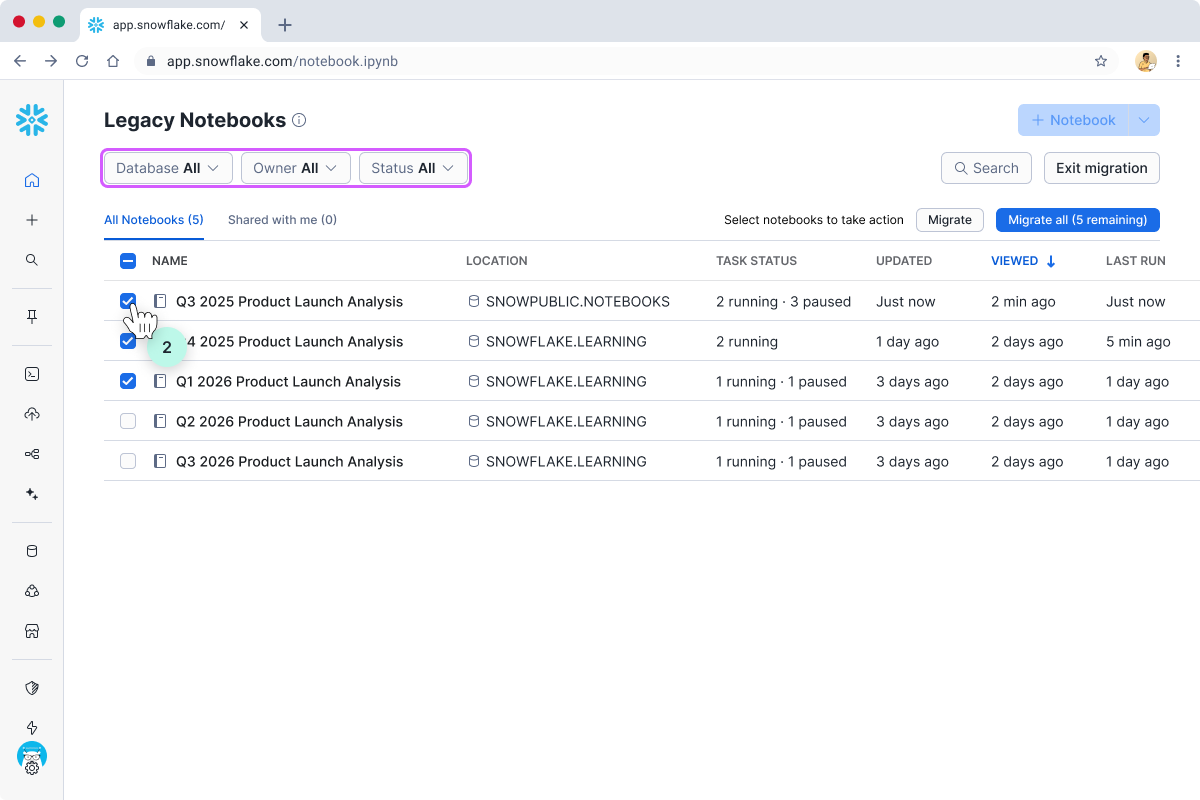Check the Q2 2026 Product Launch checkbox
The height and width of the screenshot is (800, 1200).
point(128,421)
